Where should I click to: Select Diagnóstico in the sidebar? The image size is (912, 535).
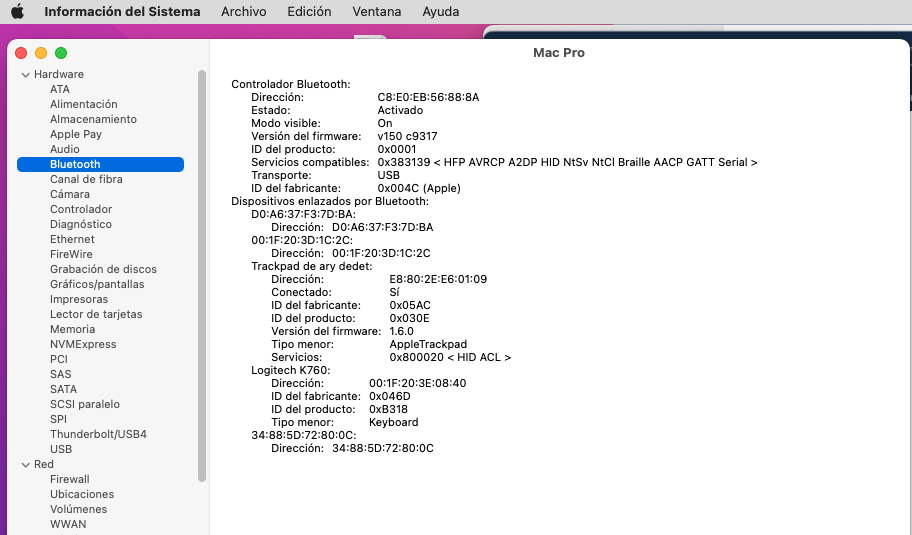coord(81,224)
